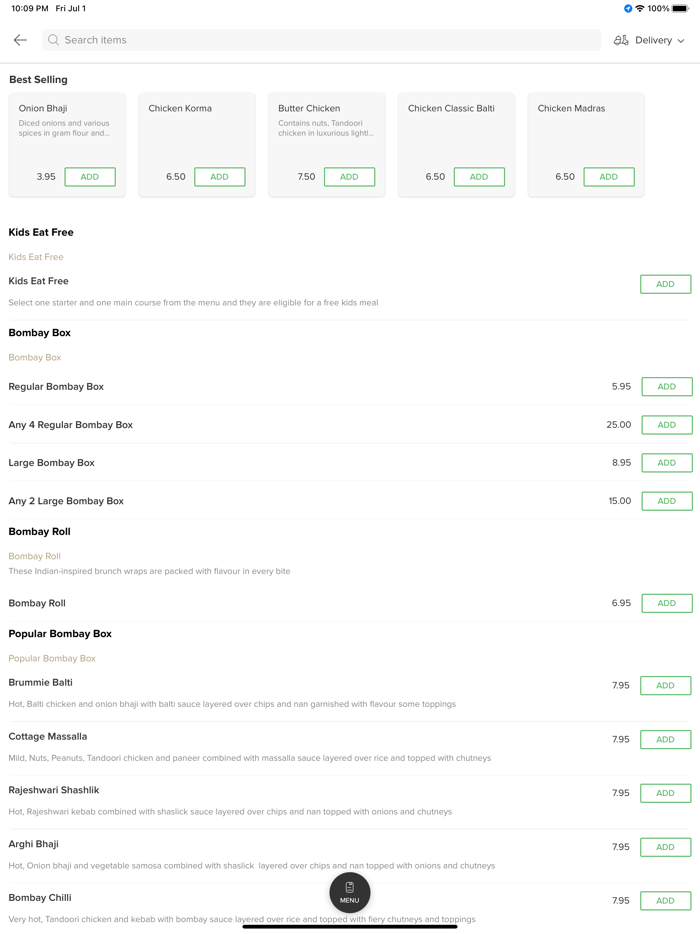Screen dimensions: 700x934
Task: Select the Kids Eat Free category link
Action: coord(36,257)
